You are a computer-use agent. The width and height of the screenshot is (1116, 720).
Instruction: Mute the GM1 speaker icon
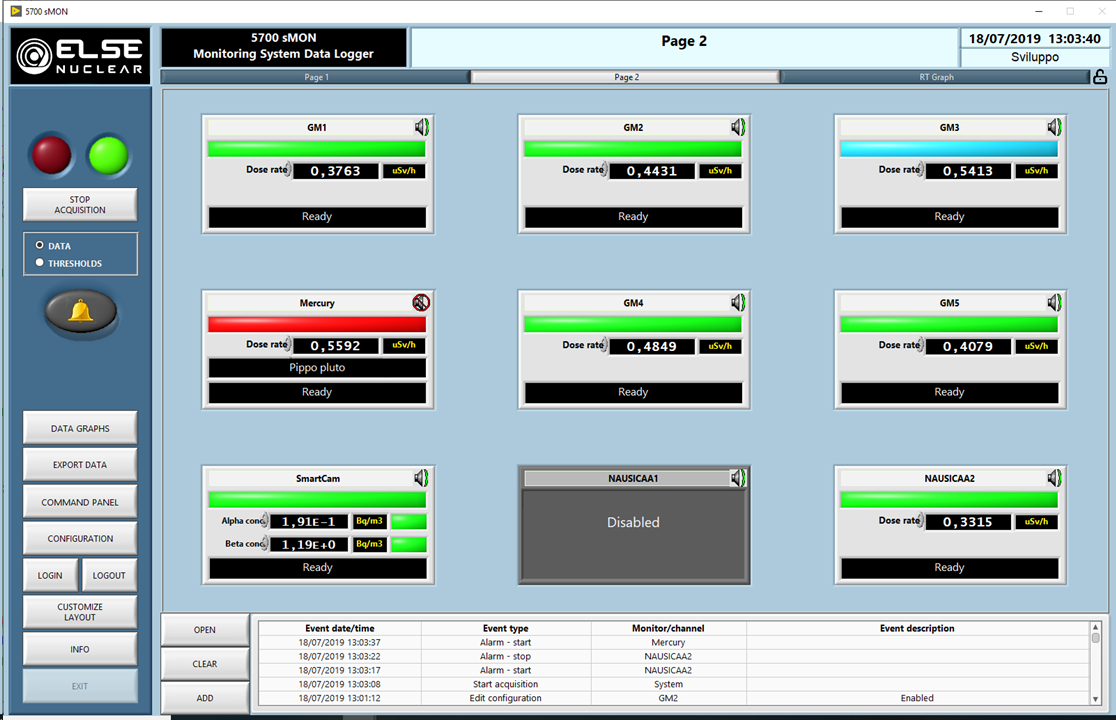(421, 127)
